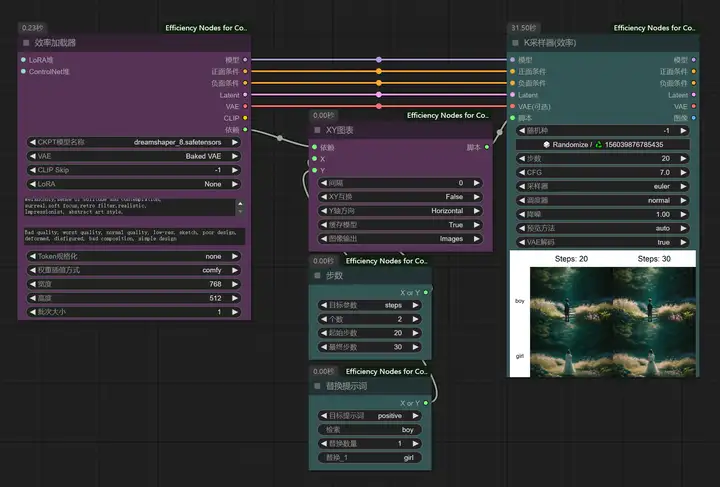Collapse the 效率加载器 node via its title dot

pos(26,43)
